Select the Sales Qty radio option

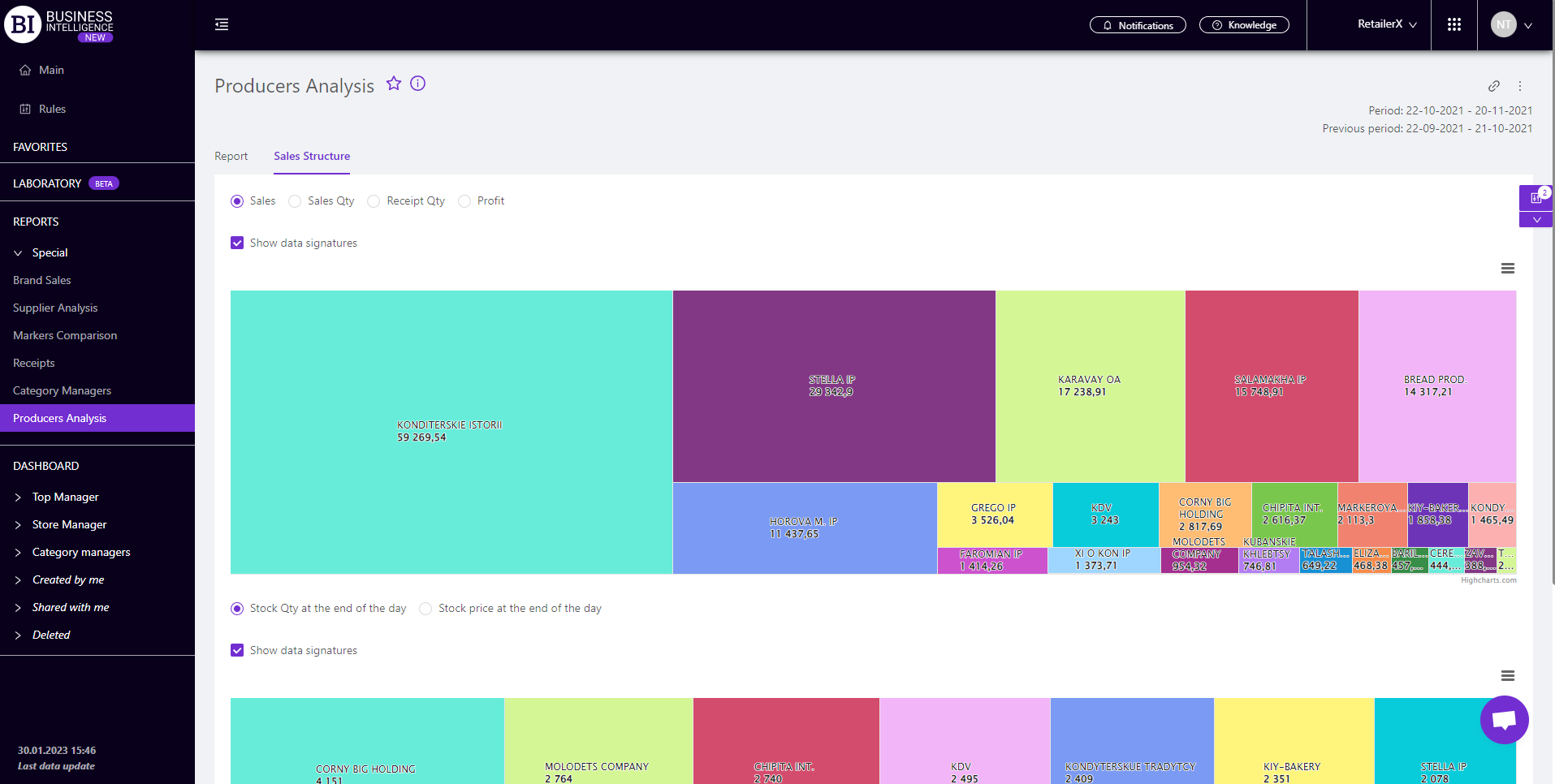pyautogui.click(x=296, y=201)
